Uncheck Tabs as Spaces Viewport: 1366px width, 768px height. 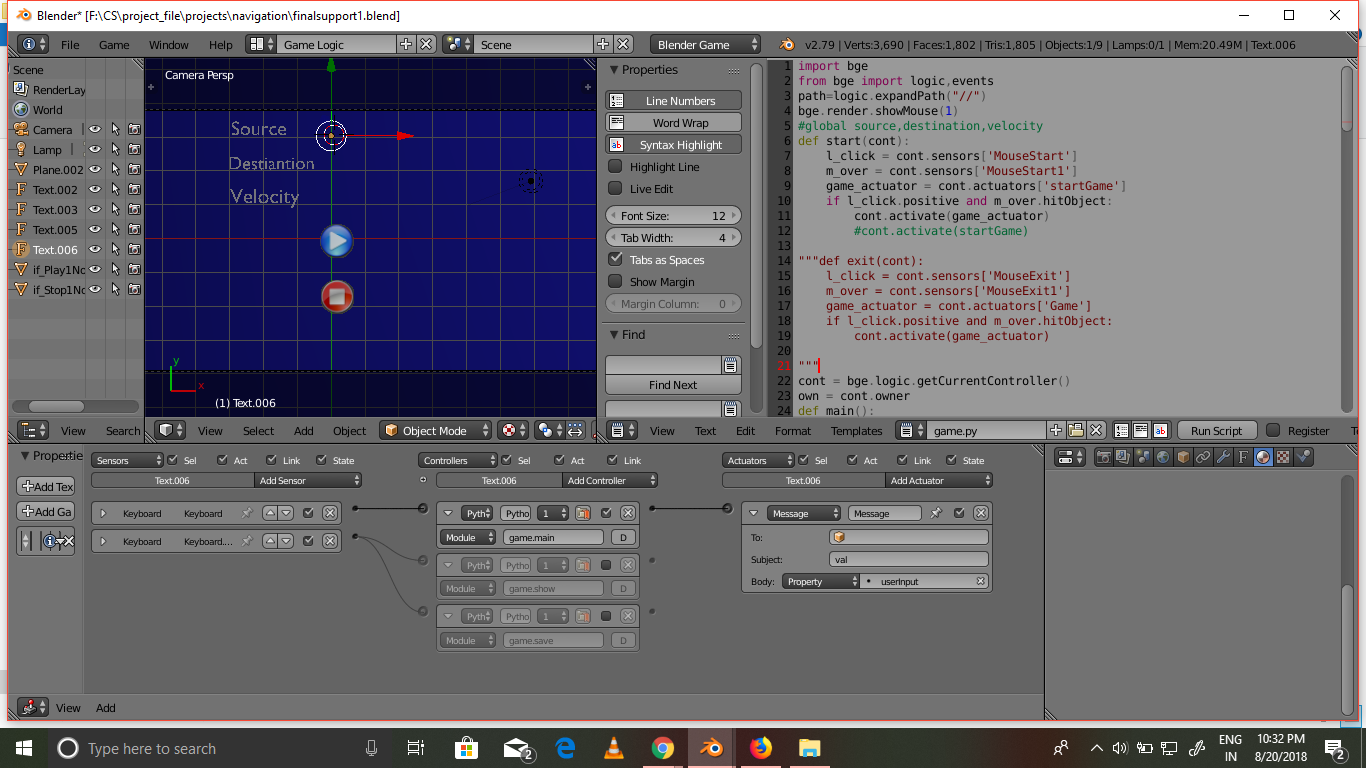click(x=616, y=260)
